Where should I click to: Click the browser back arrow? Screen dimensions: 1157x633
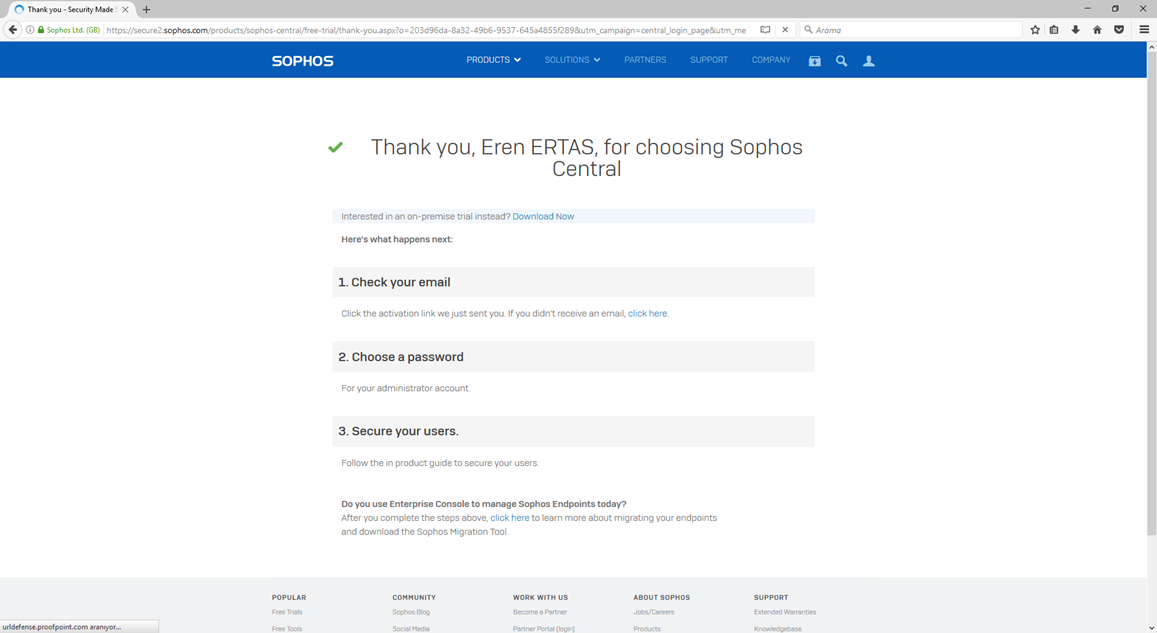click(x=13, y=30)
